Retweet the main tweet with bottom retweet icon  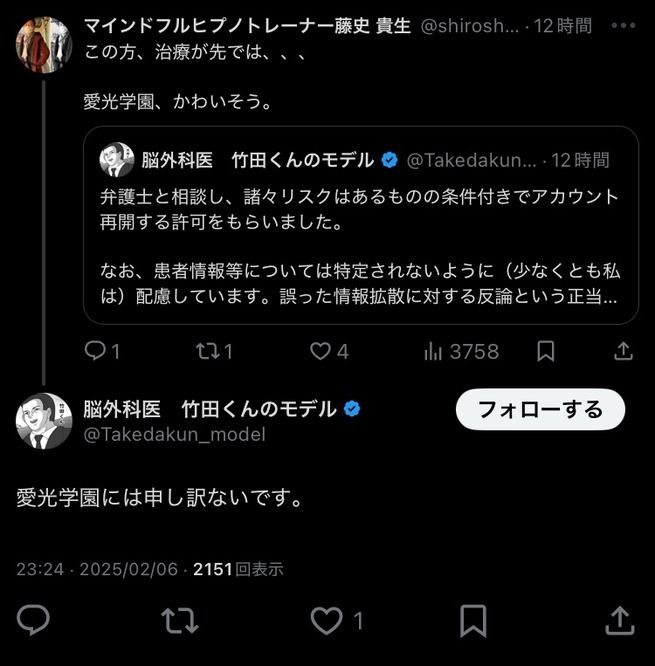[x=180, y=621]
